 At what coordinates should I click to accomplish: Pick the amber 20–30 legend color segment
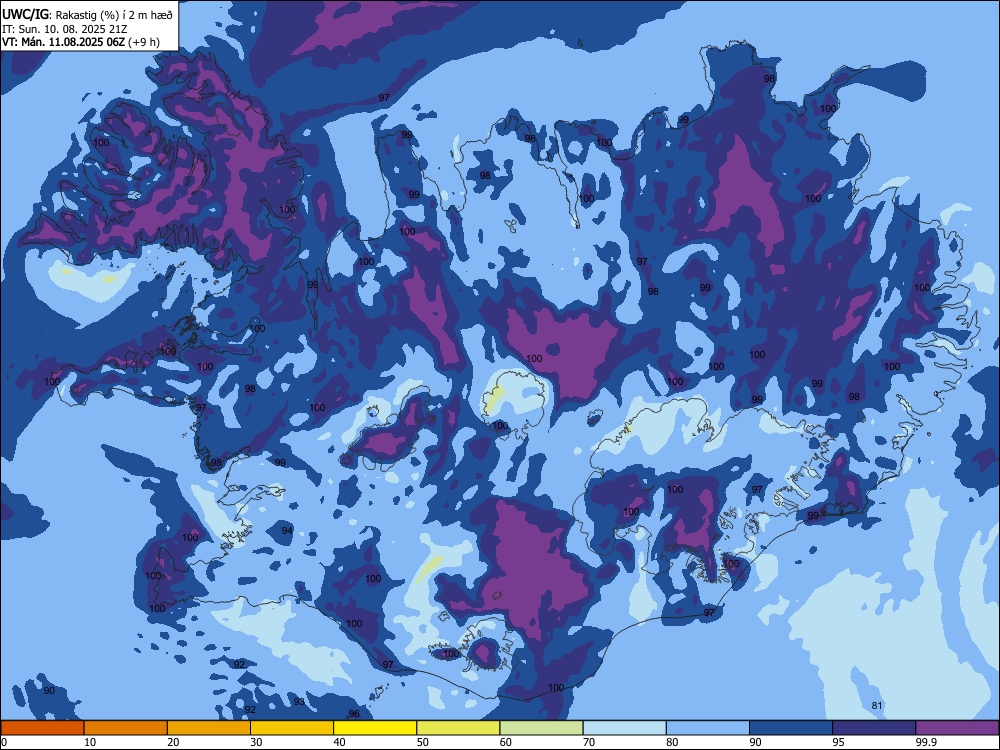(209, 728)
